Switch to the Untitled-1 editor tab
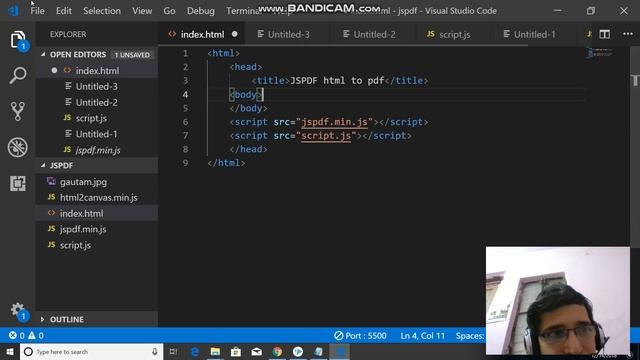 point(533,34)
